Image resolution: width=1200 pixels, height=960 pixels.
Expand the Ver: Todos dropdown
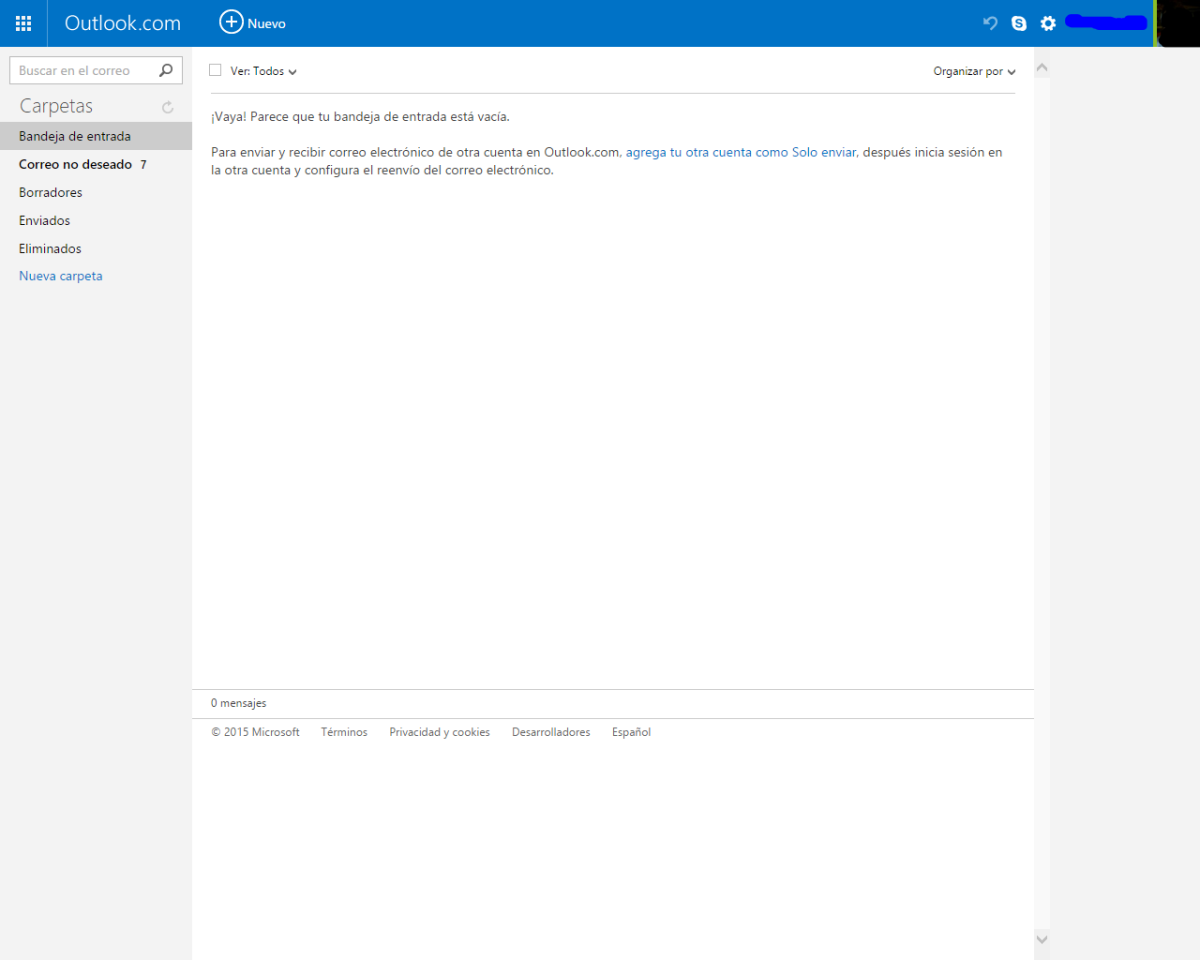pos(264,71)
